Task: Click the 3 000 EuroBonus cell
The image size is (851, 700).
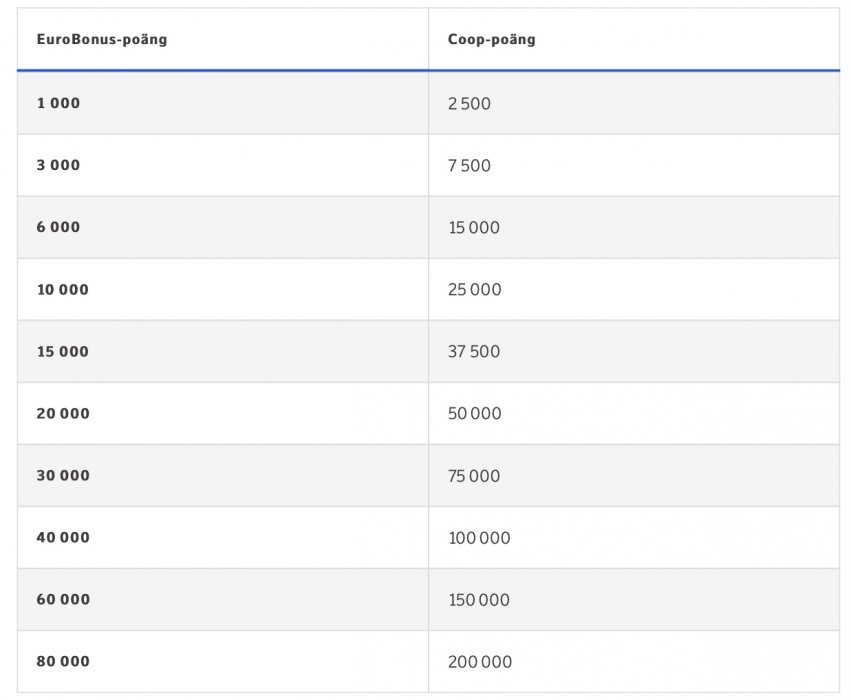Action: click(58, 165)
